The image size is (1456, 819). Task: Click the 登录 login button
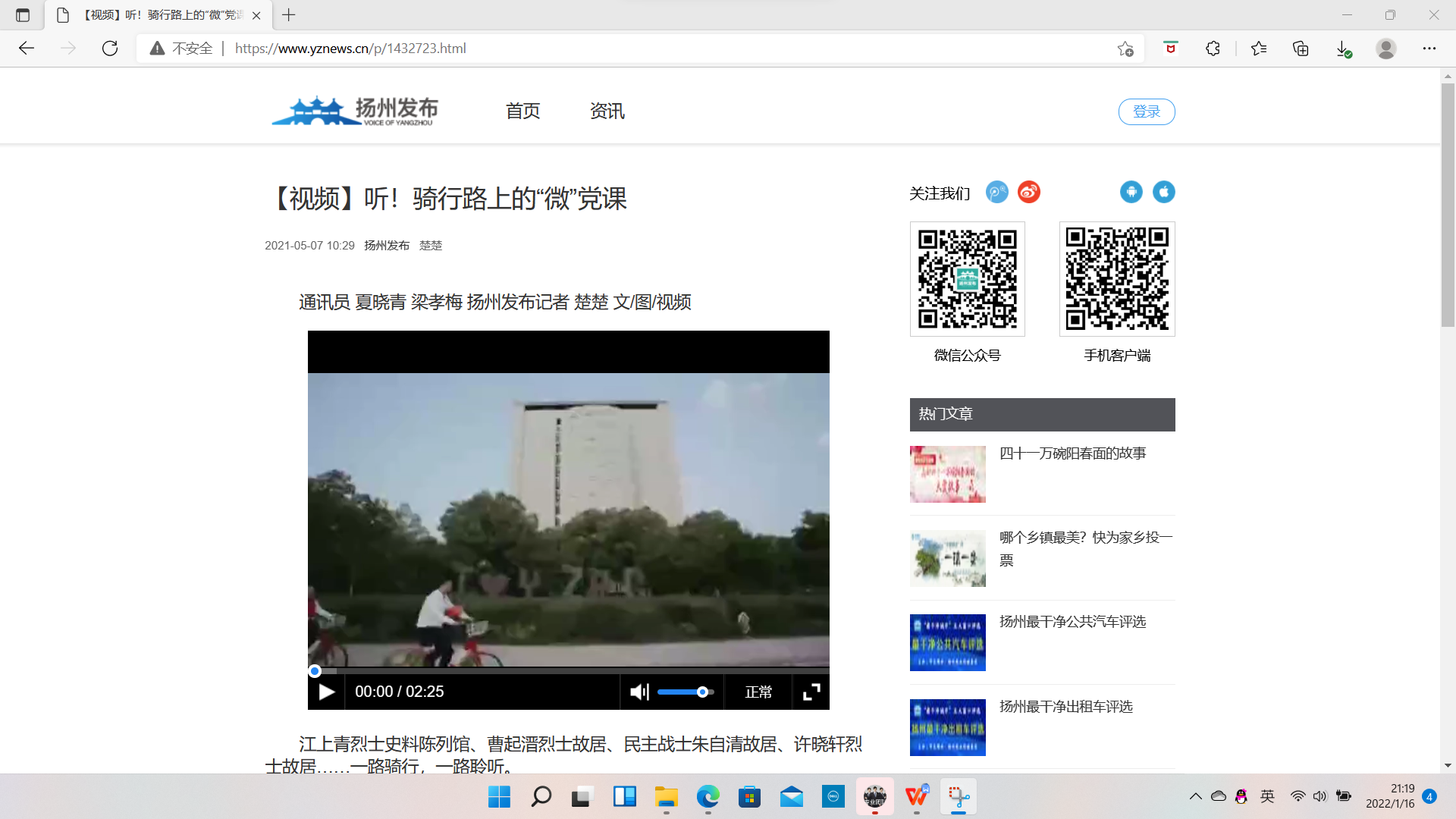click(1146, 111)
